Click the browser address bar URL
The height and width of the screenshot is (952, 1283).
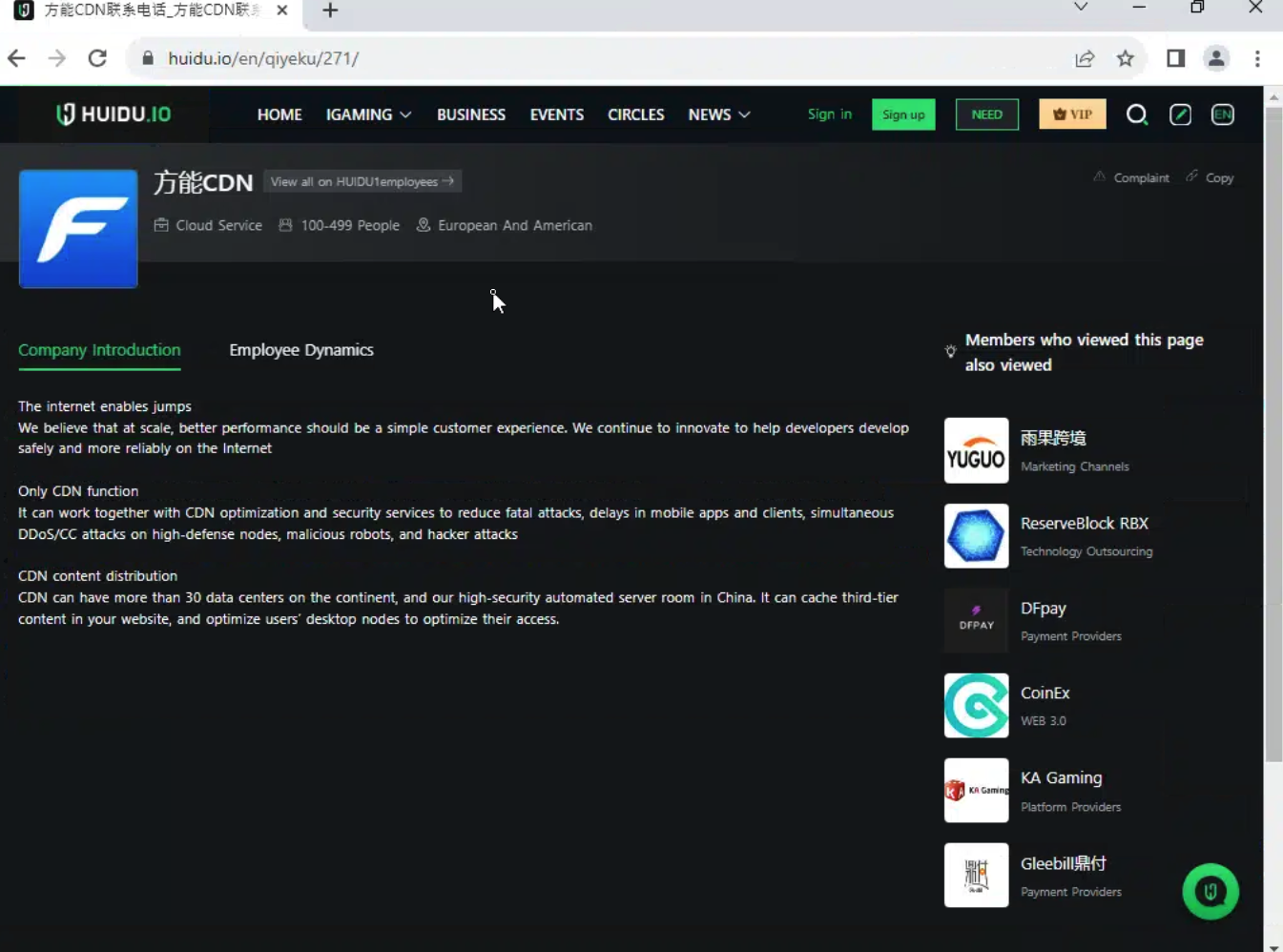(263, 58)
